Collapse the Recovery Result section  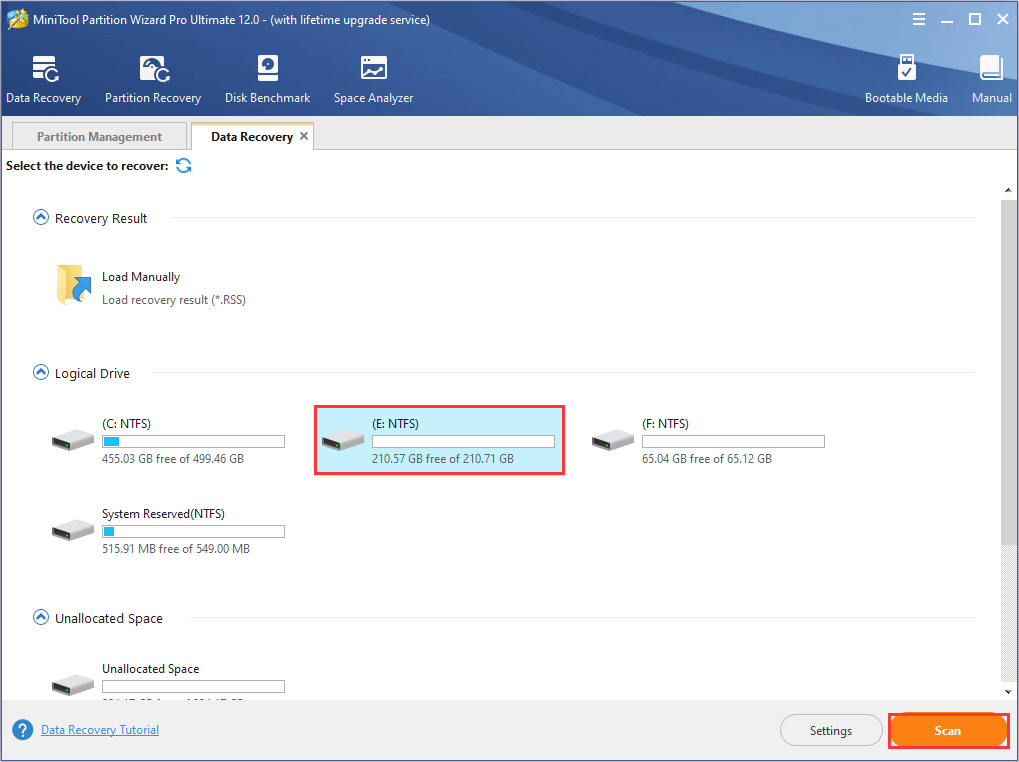pos(40,218)
